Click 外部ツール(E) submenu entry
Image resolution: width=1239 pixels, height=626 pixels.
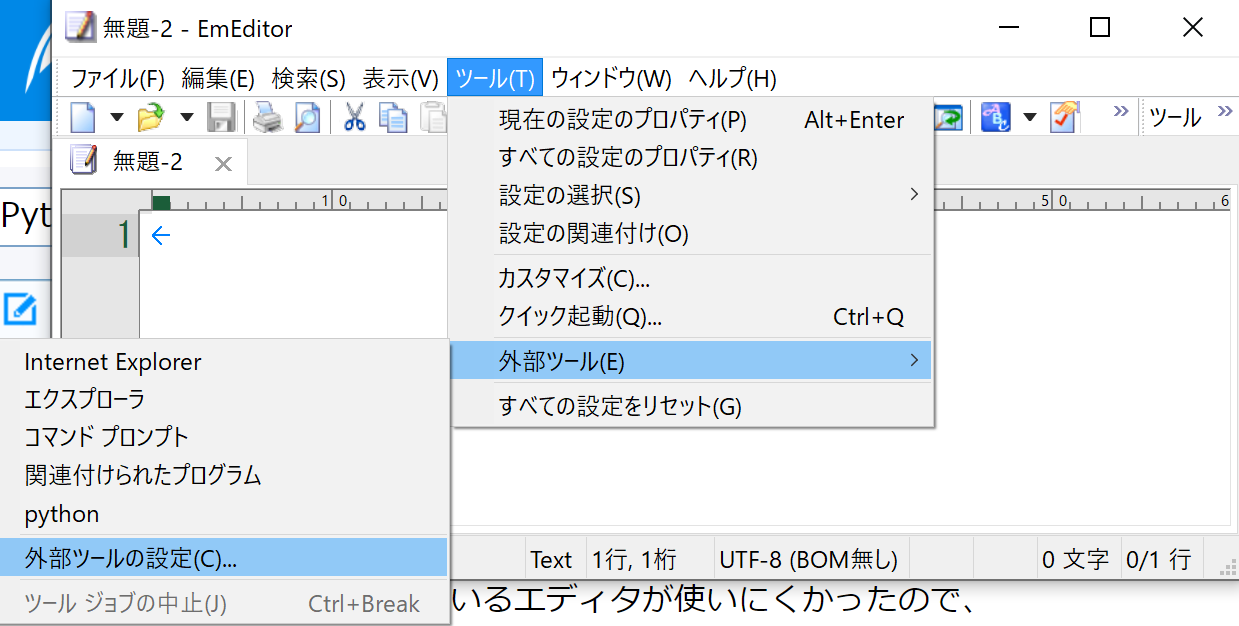[x=692, y=361]
